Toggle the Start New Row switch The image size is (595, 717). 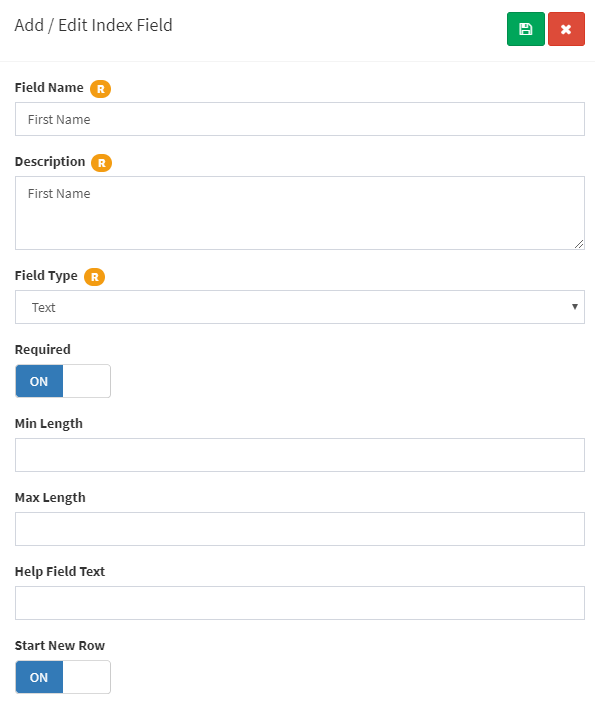(x=63, y=677)
